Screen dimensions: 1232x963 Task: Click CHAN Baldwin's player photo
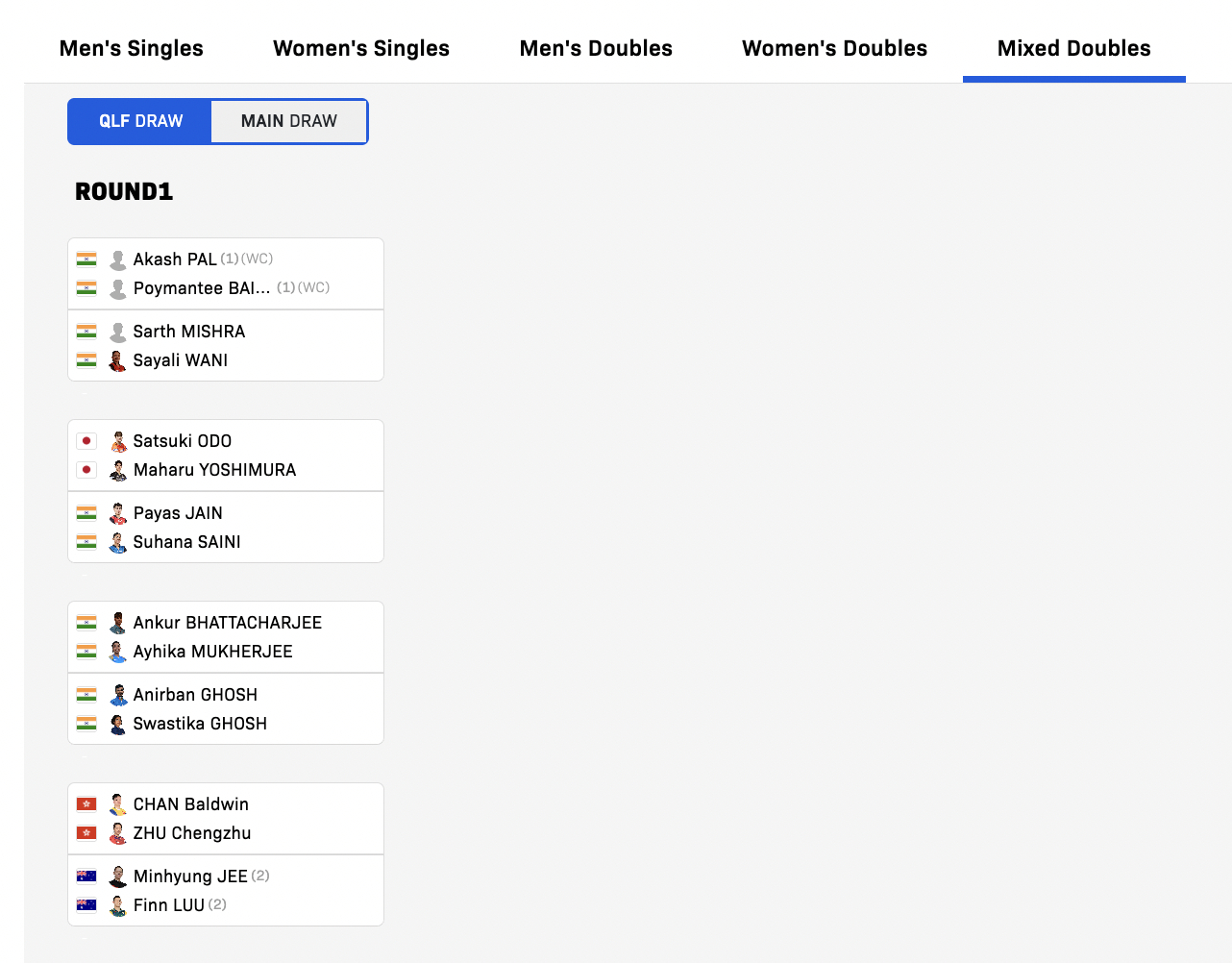tap(118, 804)
